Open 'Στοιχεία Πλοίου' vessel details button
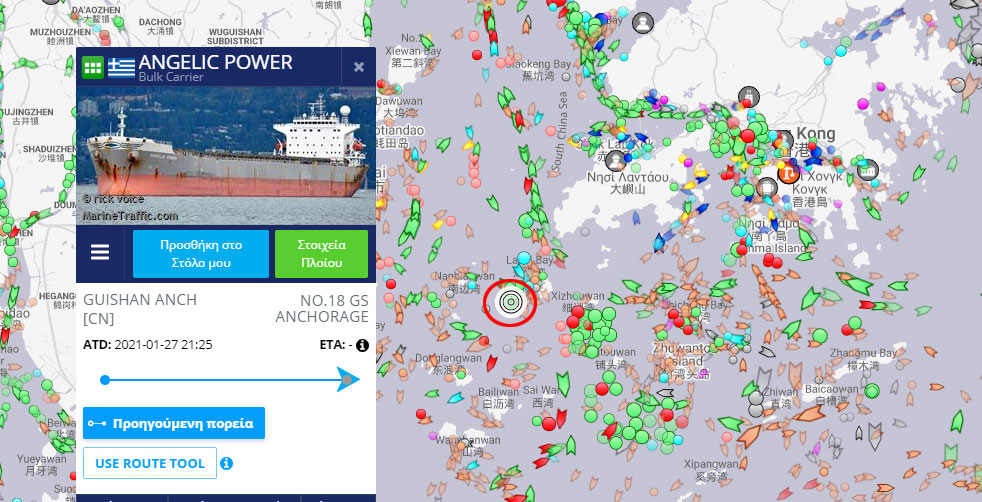This screenshot has width=982, height=502. pyautogui.click(x=321, y=254)
